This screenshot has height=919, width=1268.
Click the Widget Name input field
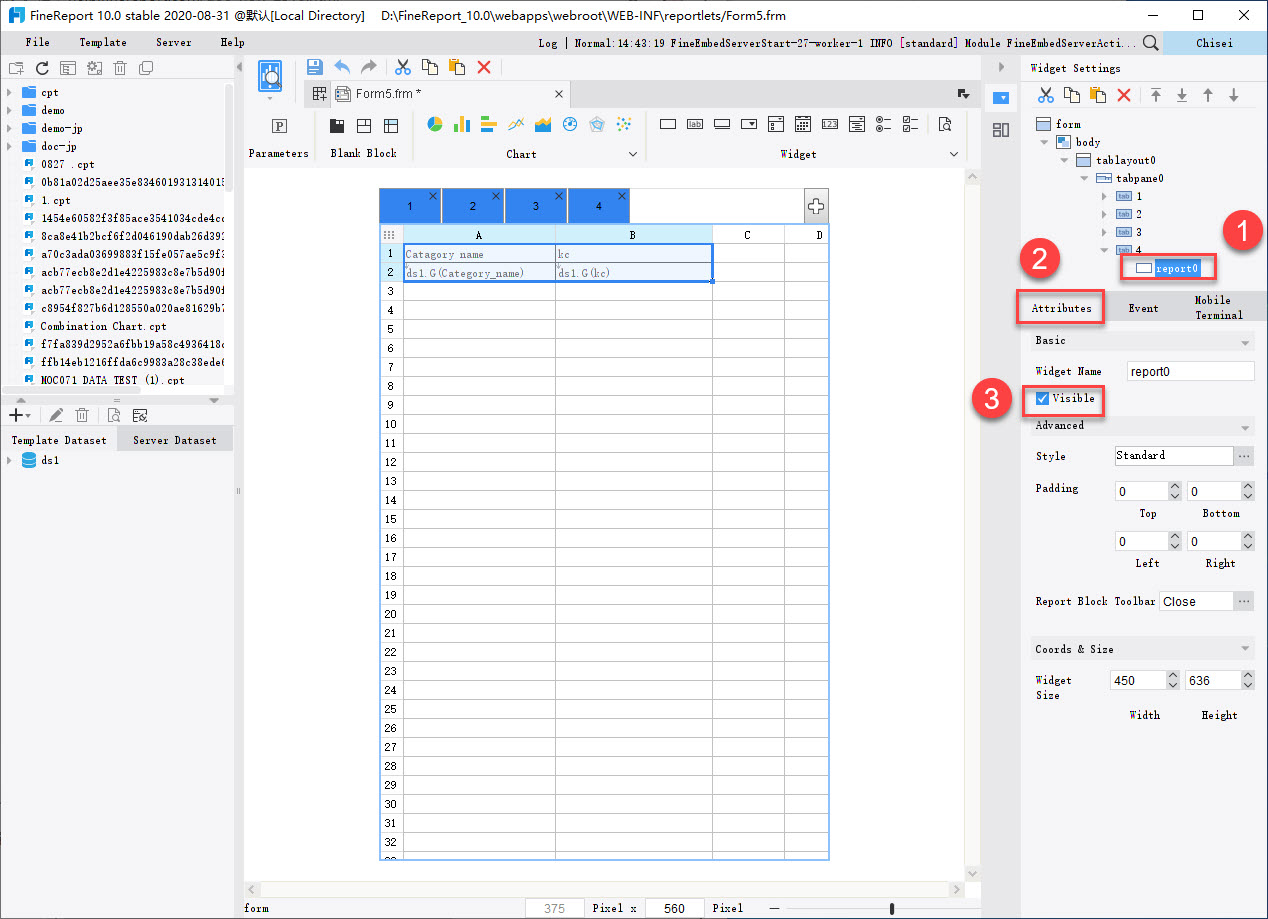click(1190, 371)
